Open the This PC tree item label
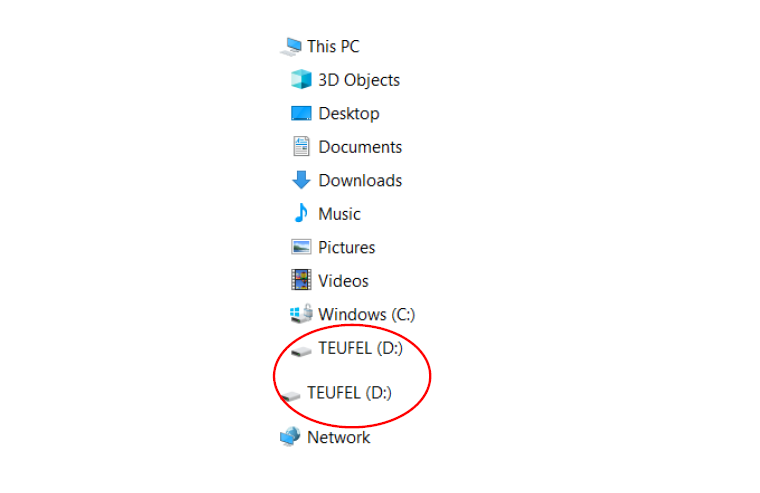 [x=333, y=47]
